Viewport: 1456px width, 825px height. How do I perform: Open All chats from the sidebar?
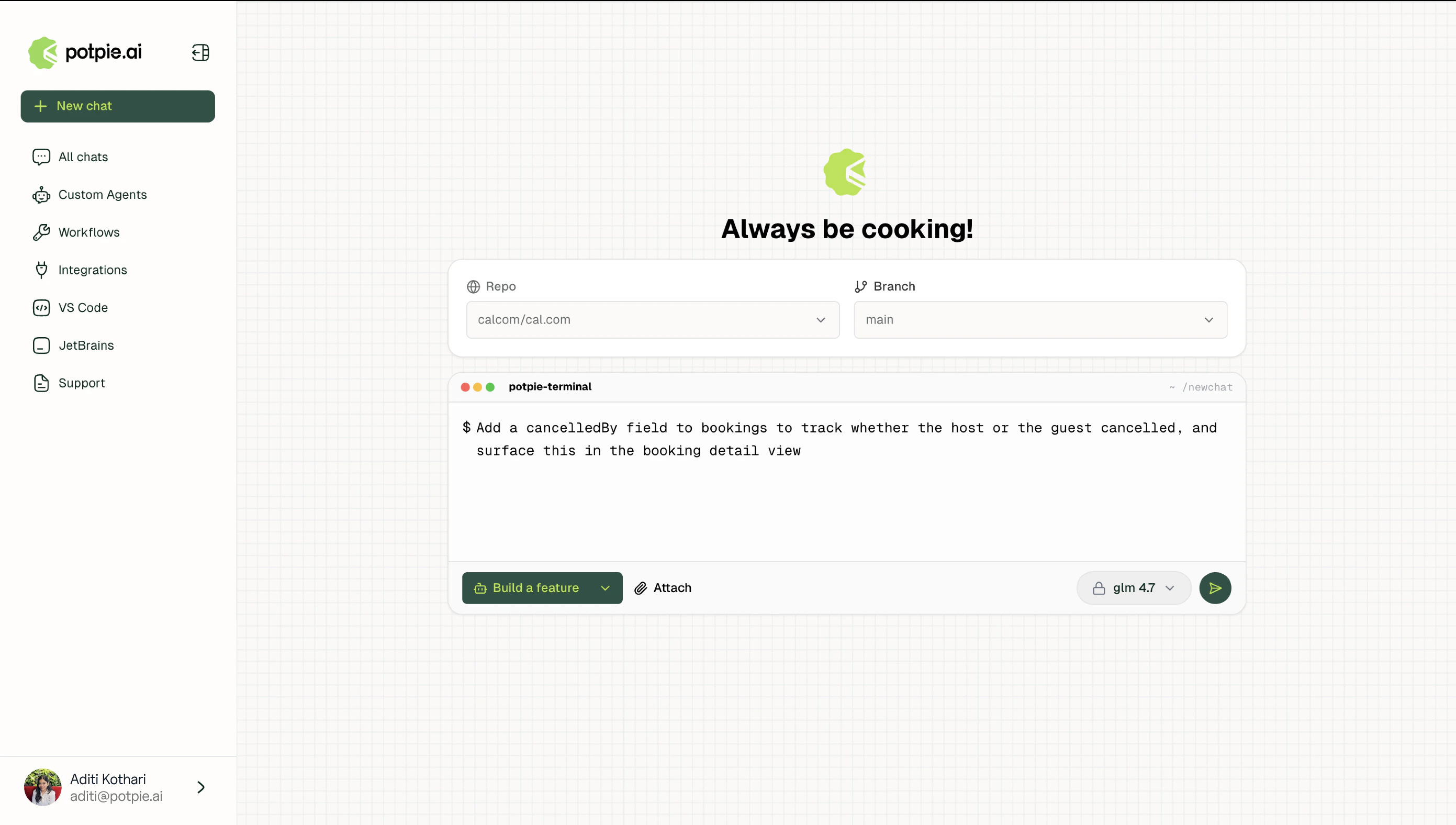[83, 157]
